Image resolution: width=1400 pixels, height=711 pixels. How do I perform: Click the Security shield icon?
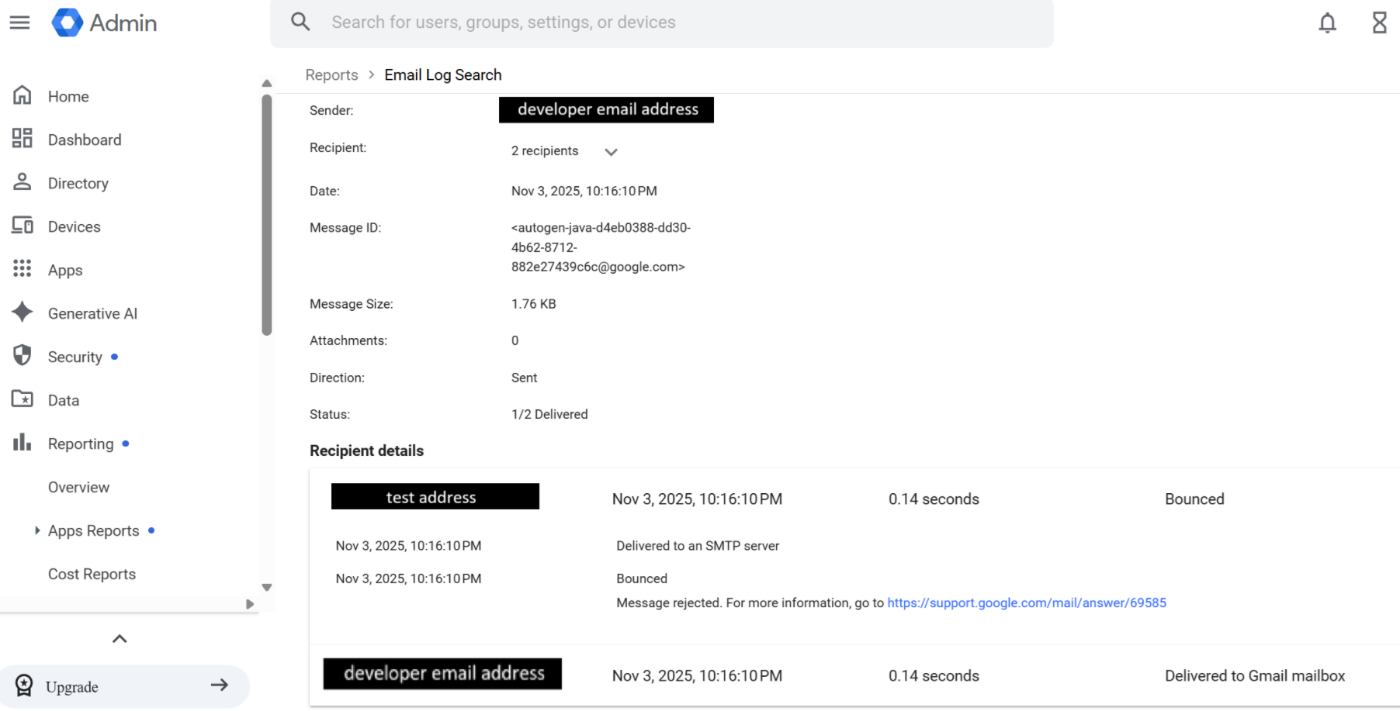click(22, 356)
